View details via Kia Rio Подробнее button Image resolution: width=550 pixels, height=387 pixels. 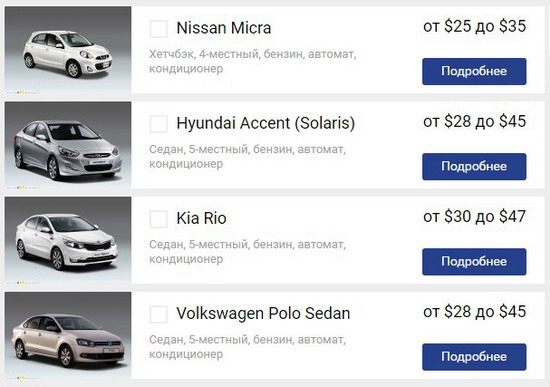[474, 261]
